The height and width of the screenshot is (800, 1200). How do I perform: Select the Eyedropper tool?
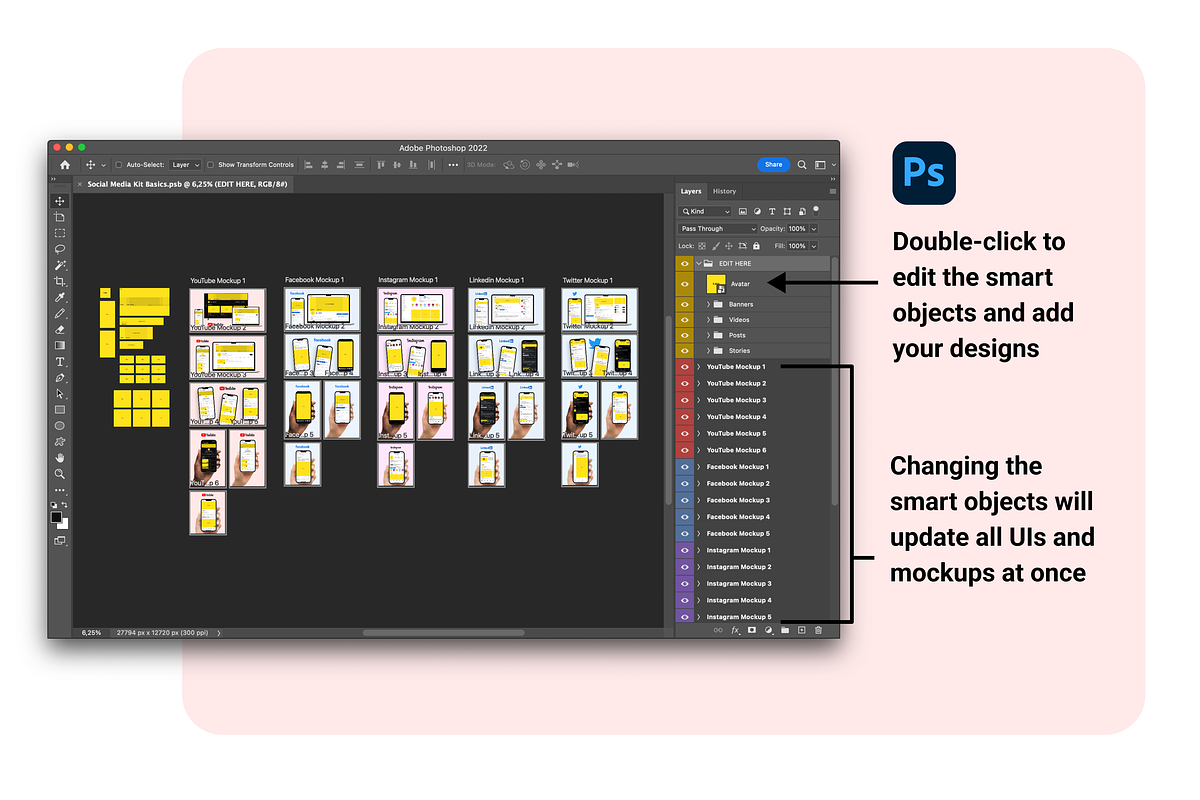[60, 297]
